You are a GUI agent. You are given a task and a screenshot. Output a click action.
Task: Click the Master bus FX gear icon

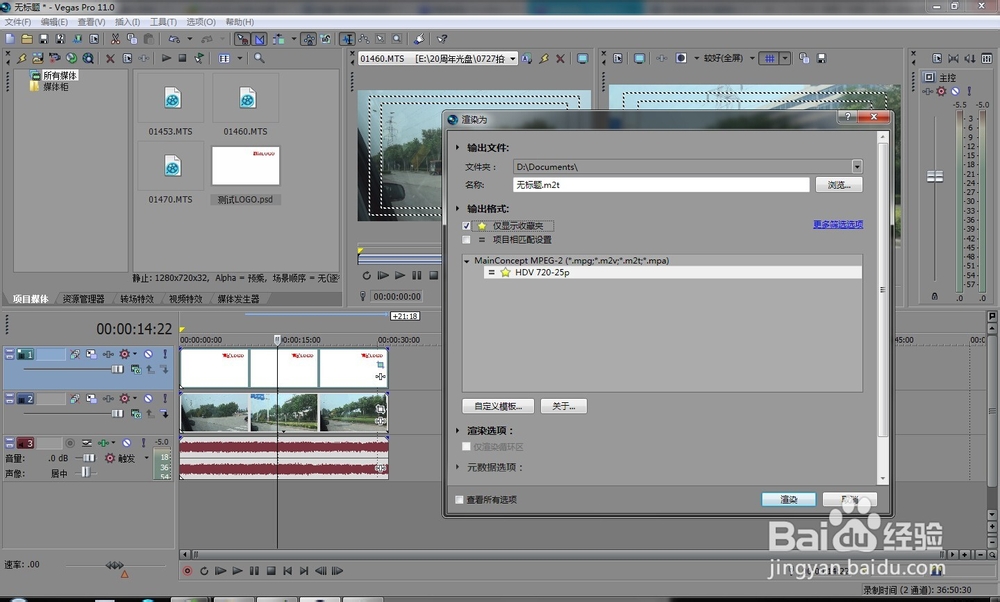pyautogui.click(x=941, y=91)
